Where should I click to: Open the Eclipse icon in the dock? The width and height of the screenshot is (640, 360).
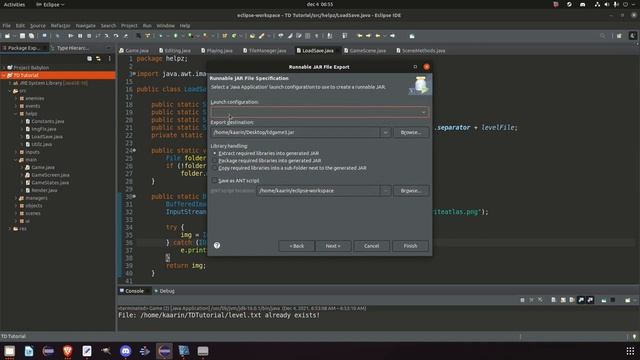click(164, 351)
